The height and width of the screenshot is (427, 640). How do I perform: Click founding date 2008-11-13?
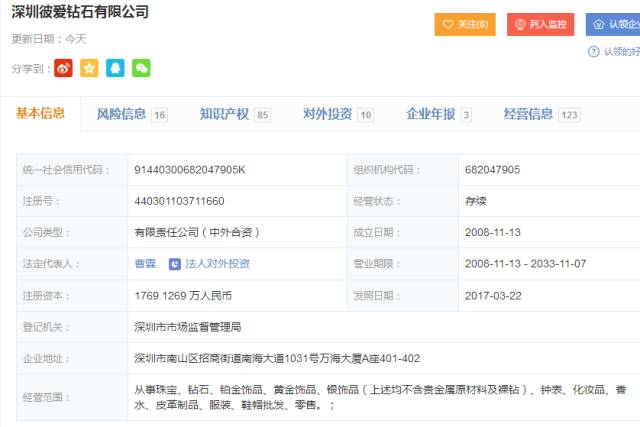(x=493, y=233)
